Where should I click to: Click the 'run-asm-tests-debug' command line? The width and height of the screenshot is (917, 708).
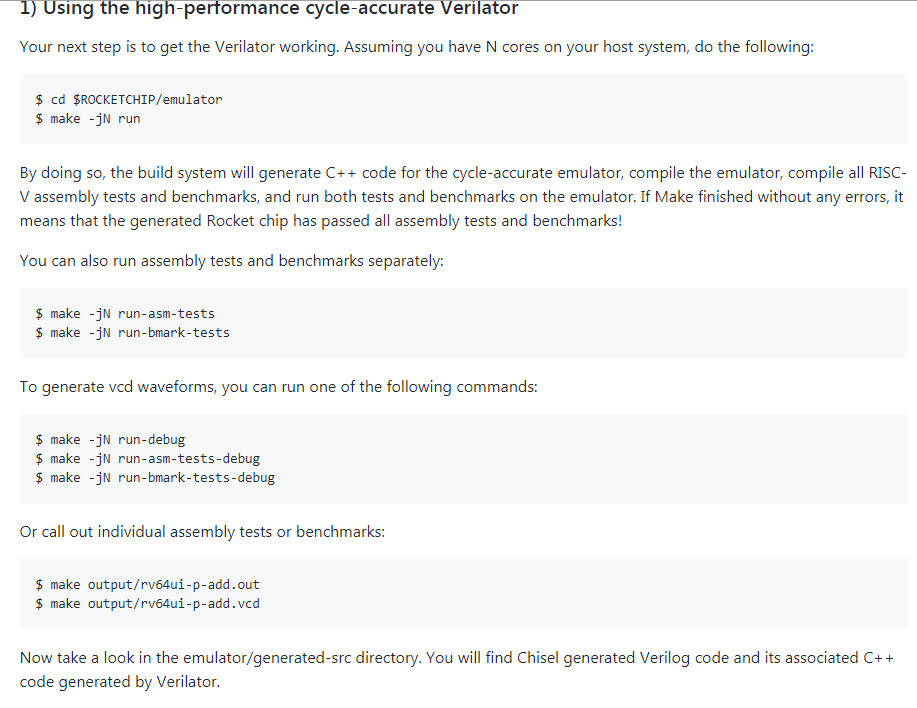tap(147, 459)
